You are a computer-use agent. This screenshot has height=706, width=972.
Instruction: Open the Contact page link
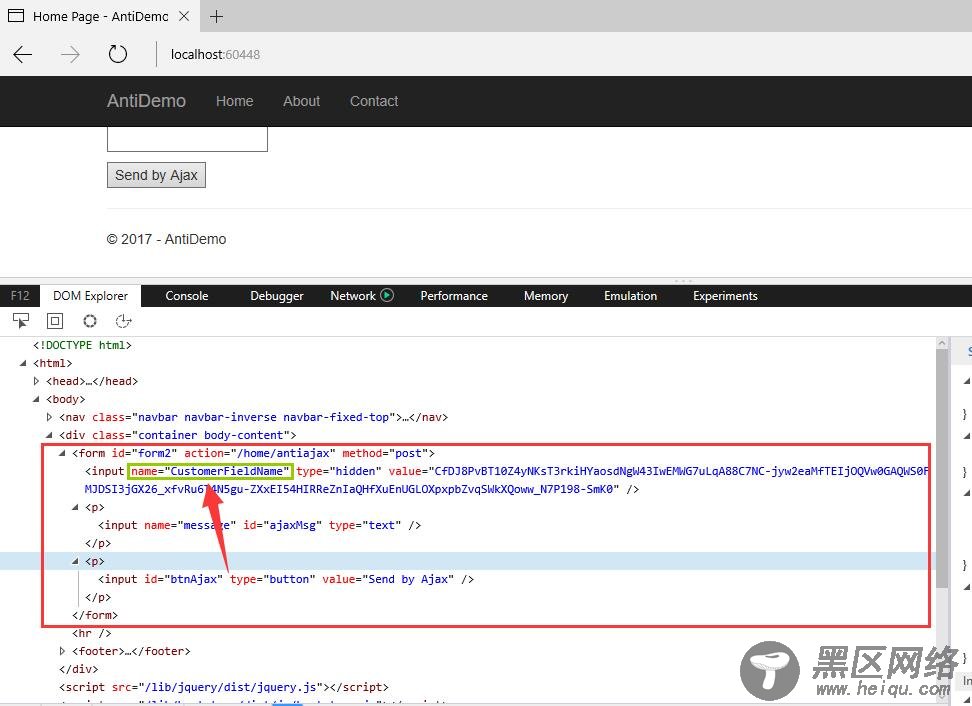[374, 101]
